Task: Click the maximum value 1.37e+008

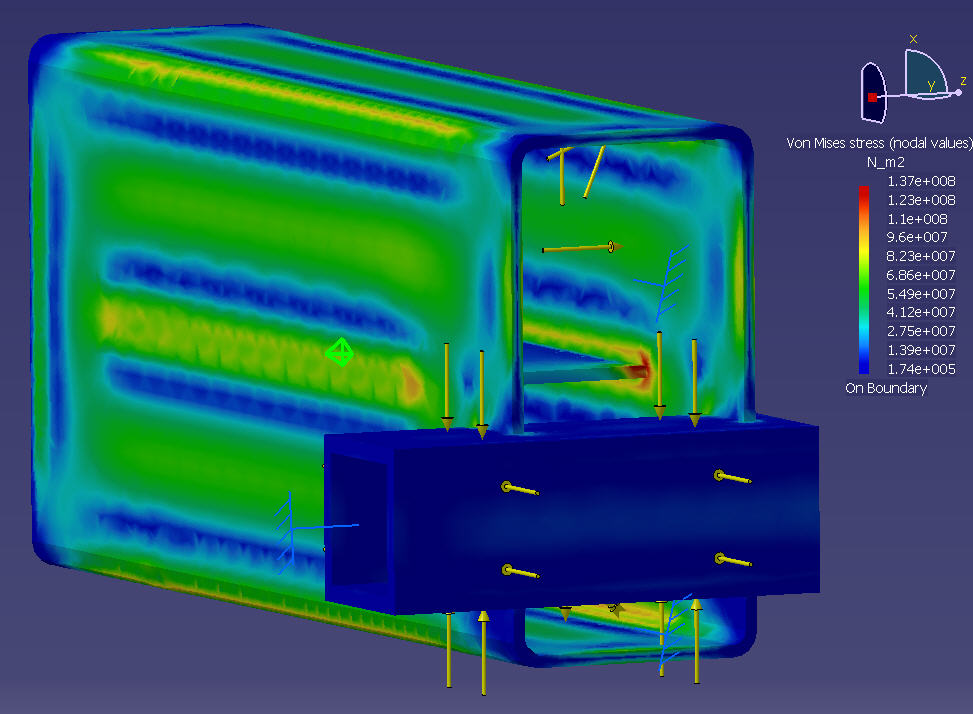Action: coord(921,181)
